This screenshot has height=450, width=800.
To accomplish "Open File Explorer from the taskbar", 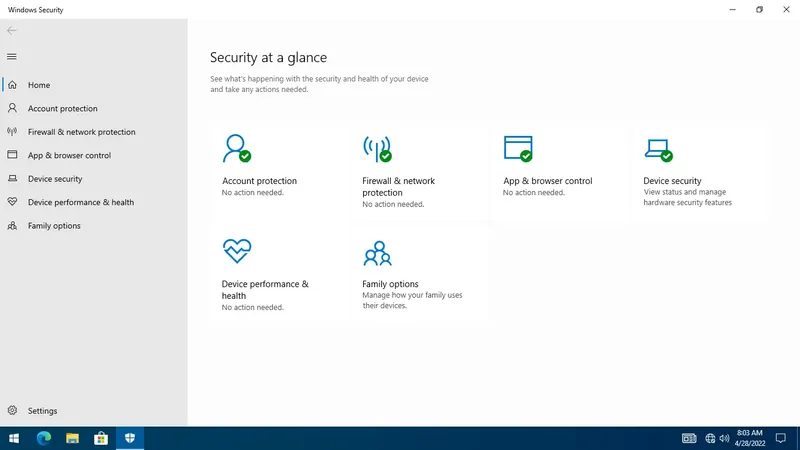I will tap(72, 438).
